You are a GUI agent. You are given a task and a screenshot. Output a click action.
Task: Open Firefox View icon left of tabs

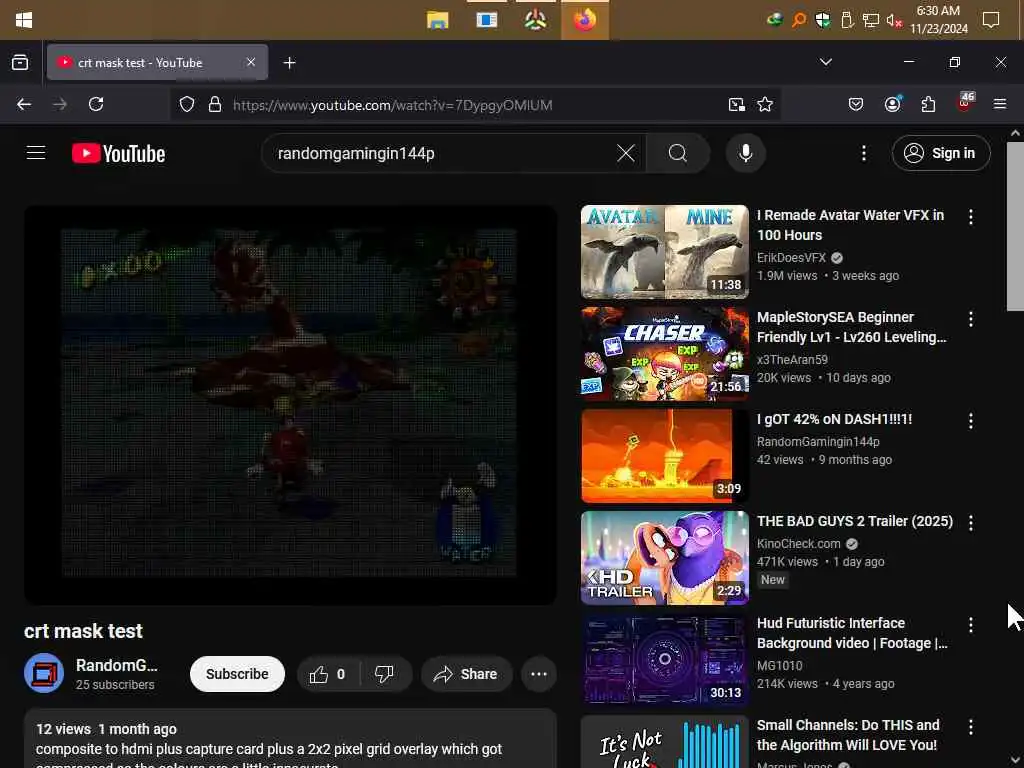pyautogui.click(x=20, y=63)
